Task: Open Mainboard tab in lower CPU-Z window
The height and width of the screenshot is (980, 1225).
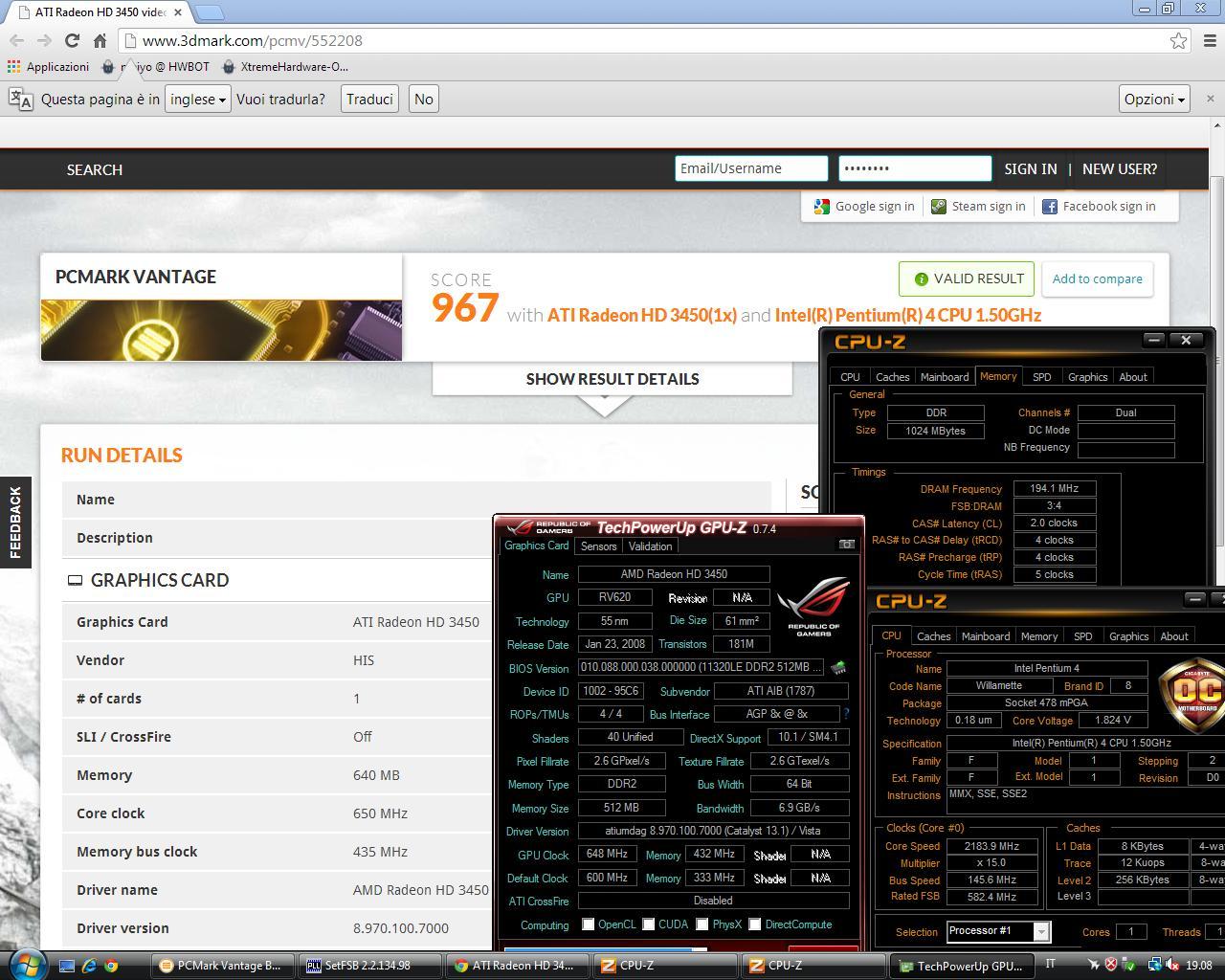Action: (986, 636)
